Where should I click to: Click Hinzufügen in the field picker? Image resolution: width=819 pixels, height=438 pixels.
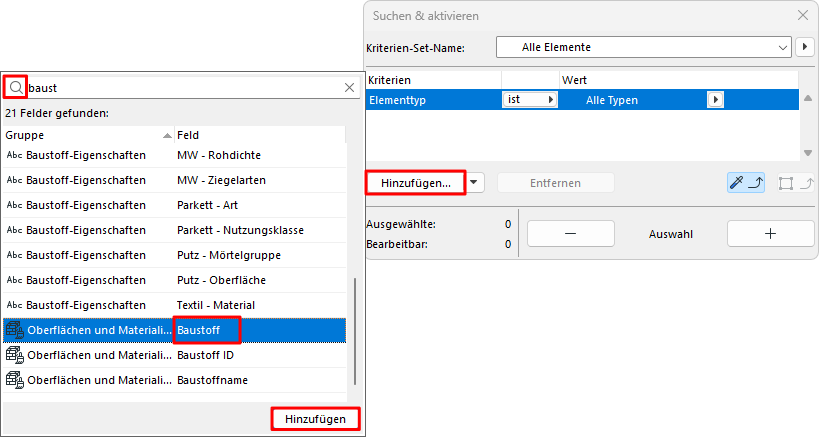(315, 419)
